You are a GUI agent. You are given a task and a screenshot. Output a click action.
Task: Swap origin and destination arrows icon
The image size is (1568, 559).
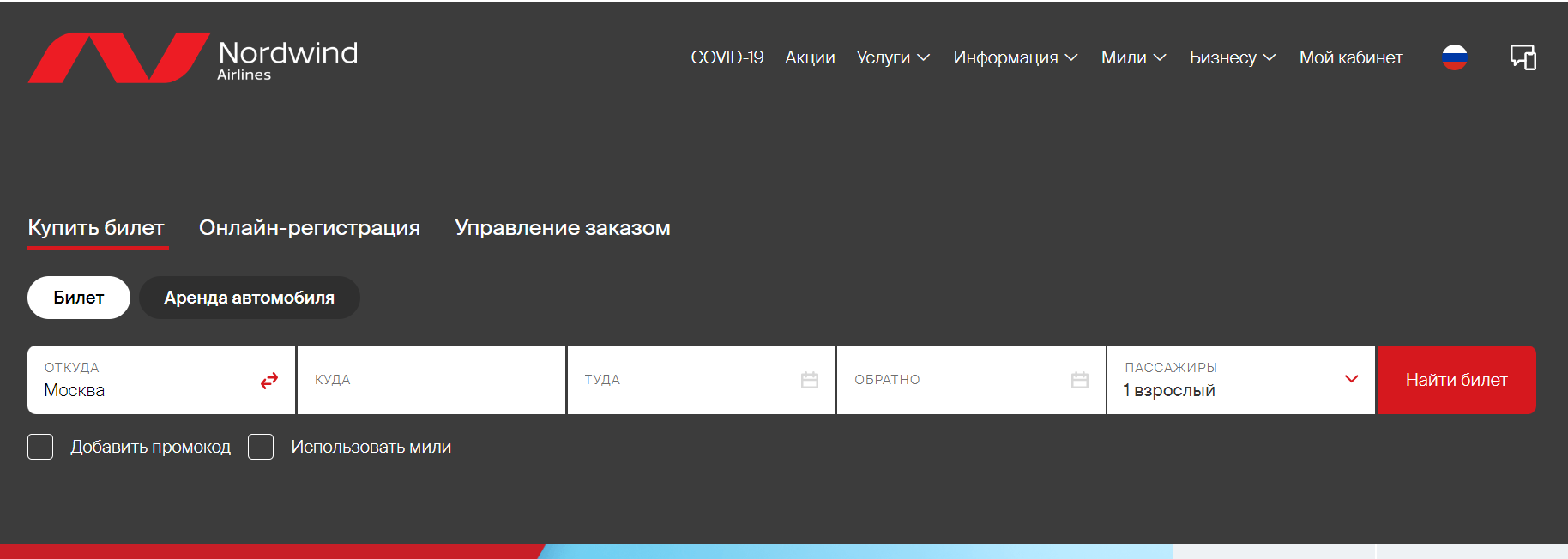[x=269, y=381]
